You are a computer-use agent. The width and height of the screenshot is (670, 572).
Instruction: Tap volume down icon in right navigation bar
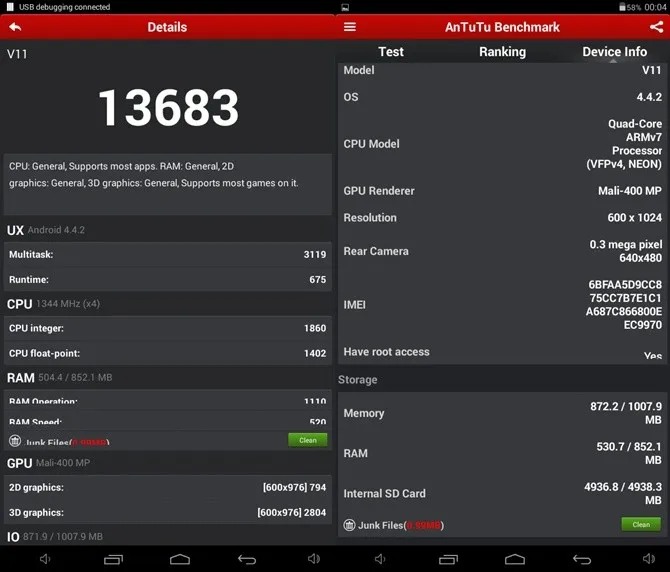[x=380, y=559]
